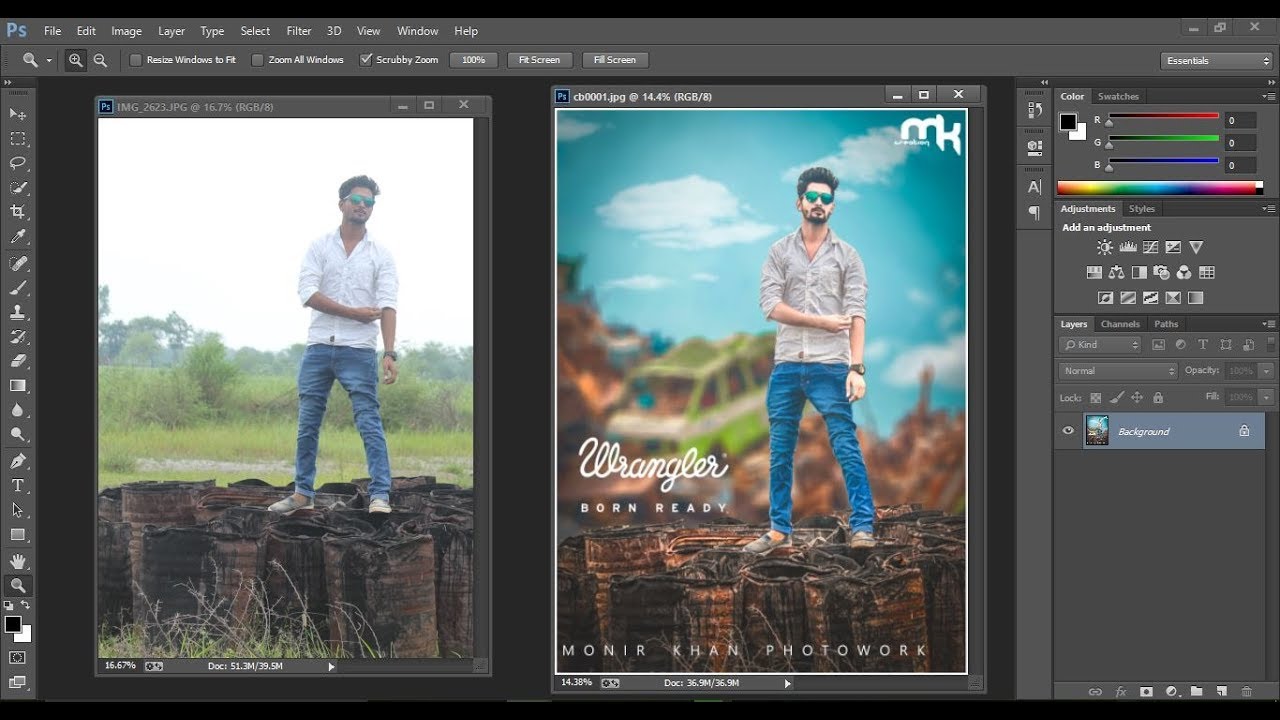This screenshot has width=1280, height=720.
Task: Select the Zoom Out mode button
Action: [x=100, y=60]
